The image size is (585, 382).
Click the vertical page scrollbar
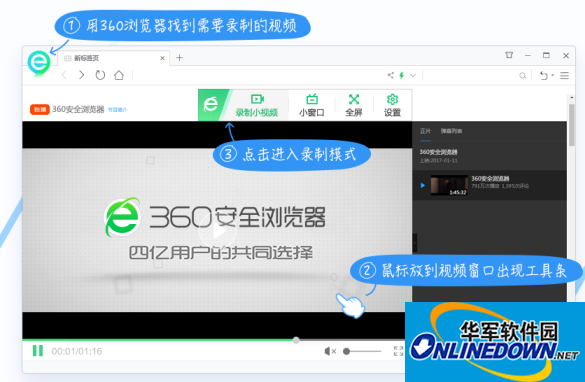[x=571, y=125]
